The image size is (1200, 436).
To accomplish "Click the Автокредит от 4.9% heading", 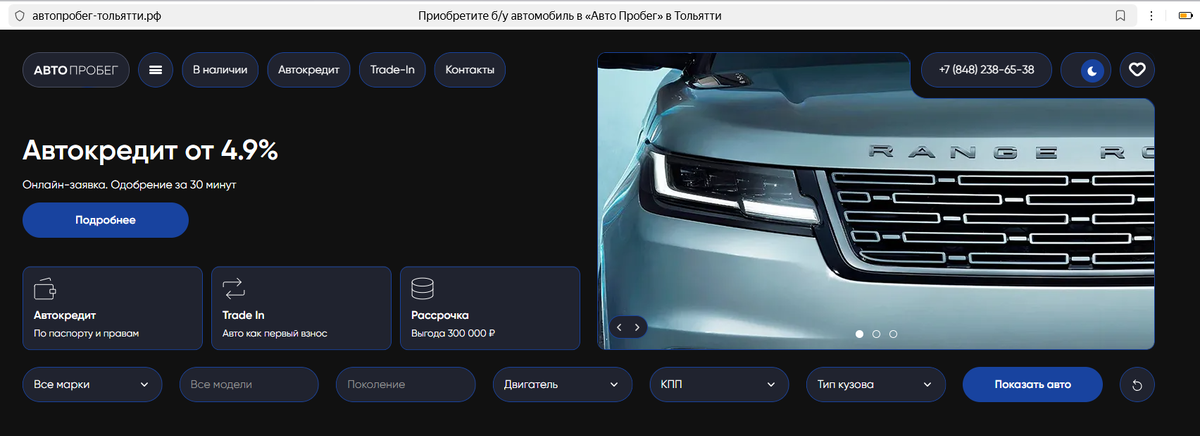I will pyautogui.click(x=150, y=151).
